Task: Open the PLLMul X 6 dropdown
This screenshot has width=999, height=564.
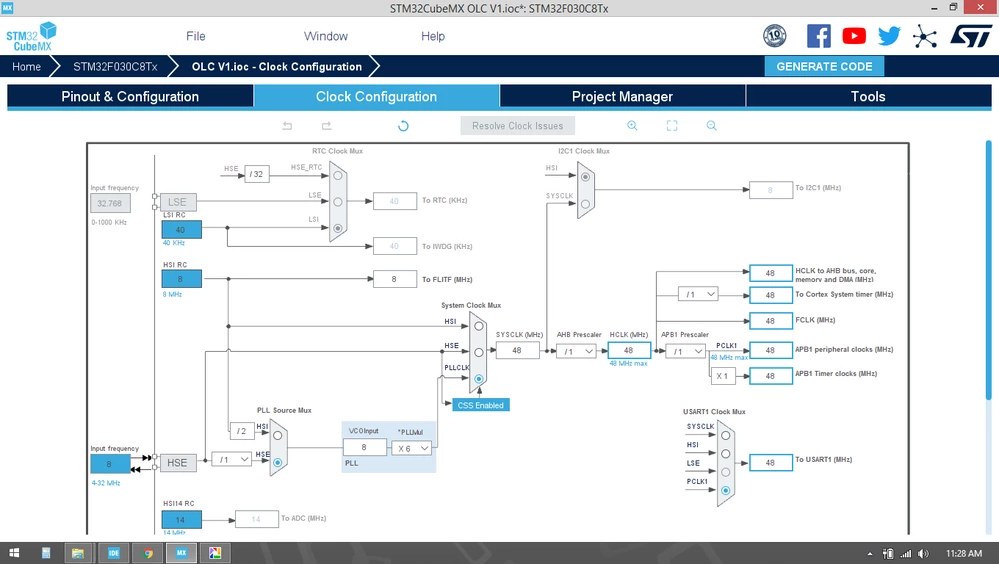Action: tap(412, 448)
